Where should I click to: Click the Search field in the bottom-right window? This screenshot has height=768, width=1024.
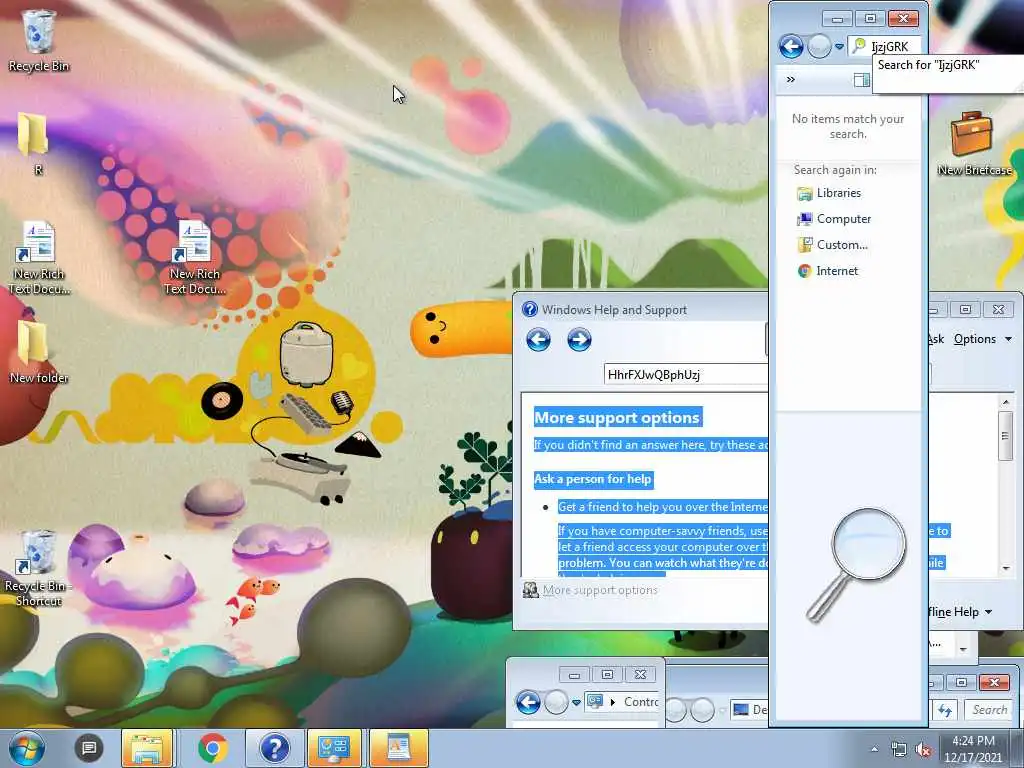pyautogui.click(x=989, y=710)
